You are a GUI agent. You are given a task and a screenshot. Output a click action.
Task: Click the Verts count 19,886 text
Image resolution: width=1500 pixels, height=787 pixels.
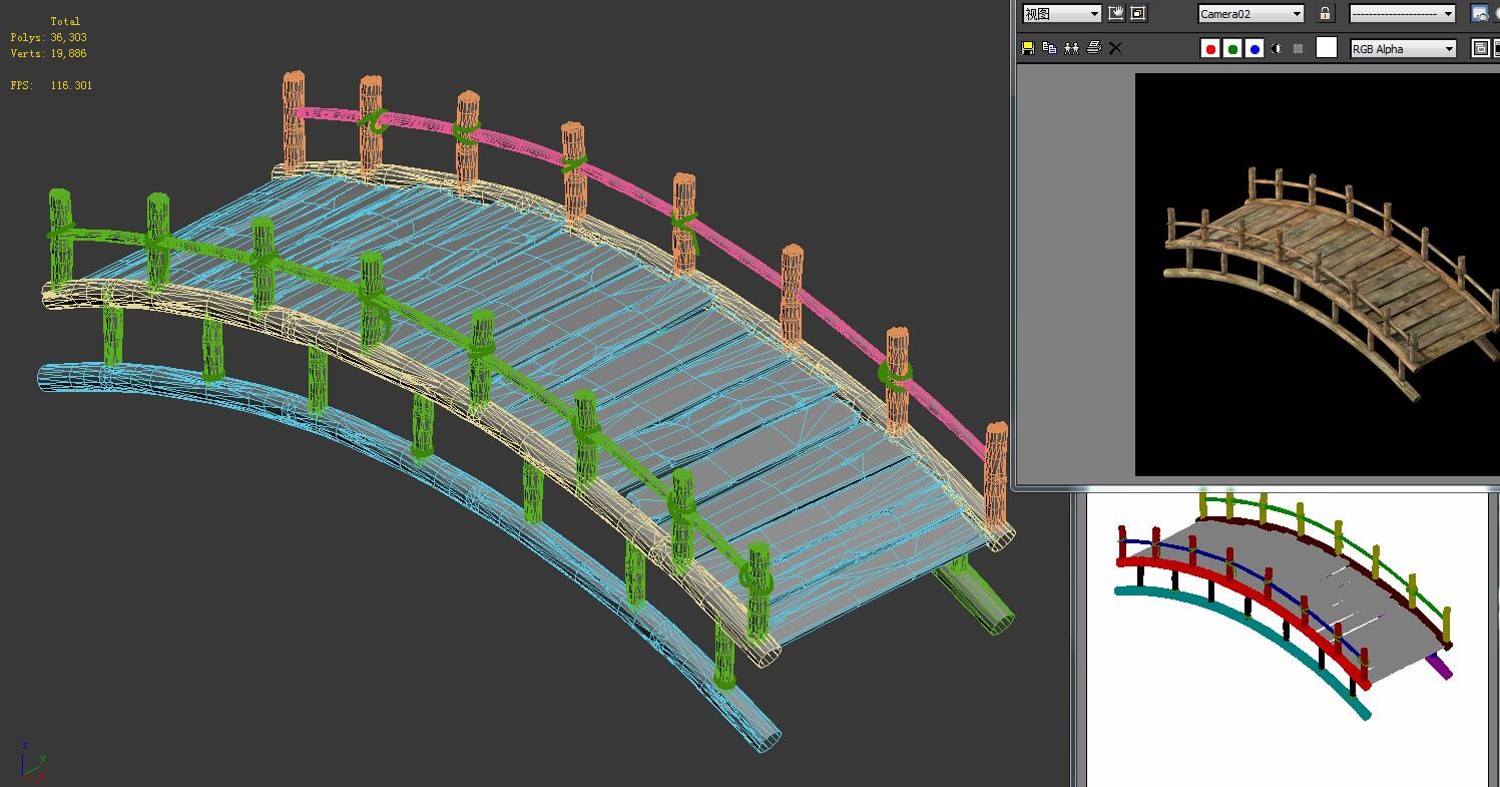(x=49, y=53)
